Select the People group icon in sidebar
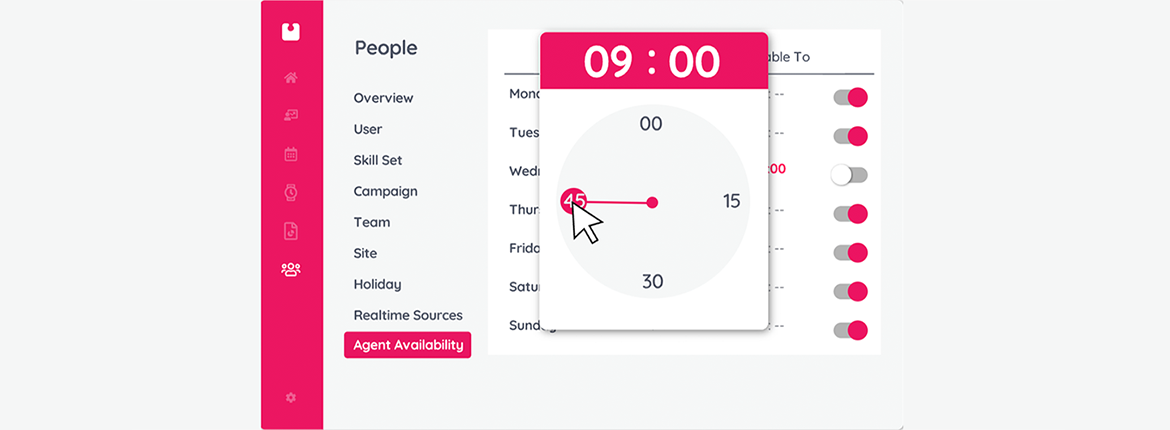 click(291, 269)
